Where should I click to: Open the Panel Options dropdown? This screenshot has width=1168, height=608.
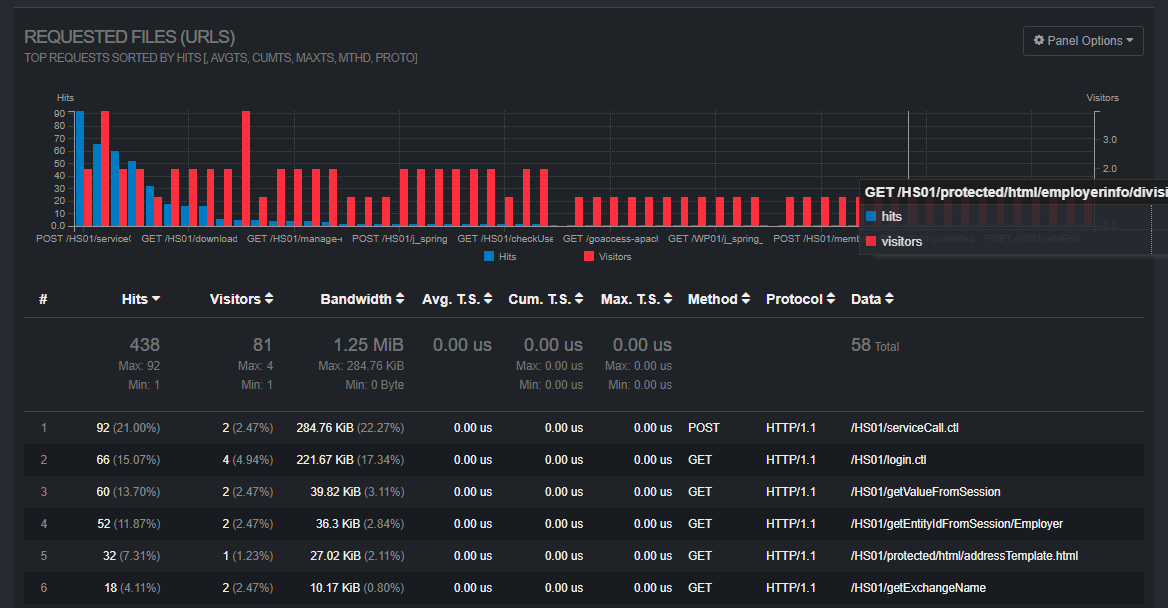point(1083,40)
